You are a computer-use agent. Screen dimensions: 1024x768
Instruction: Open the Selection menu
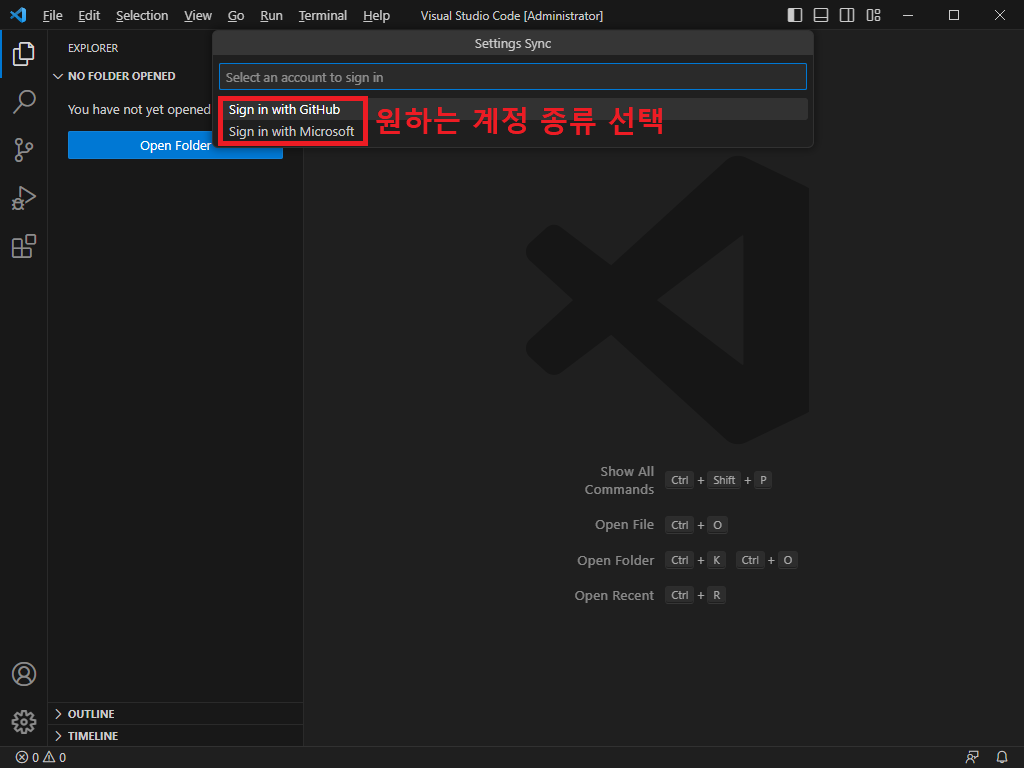tap(141, 16)
